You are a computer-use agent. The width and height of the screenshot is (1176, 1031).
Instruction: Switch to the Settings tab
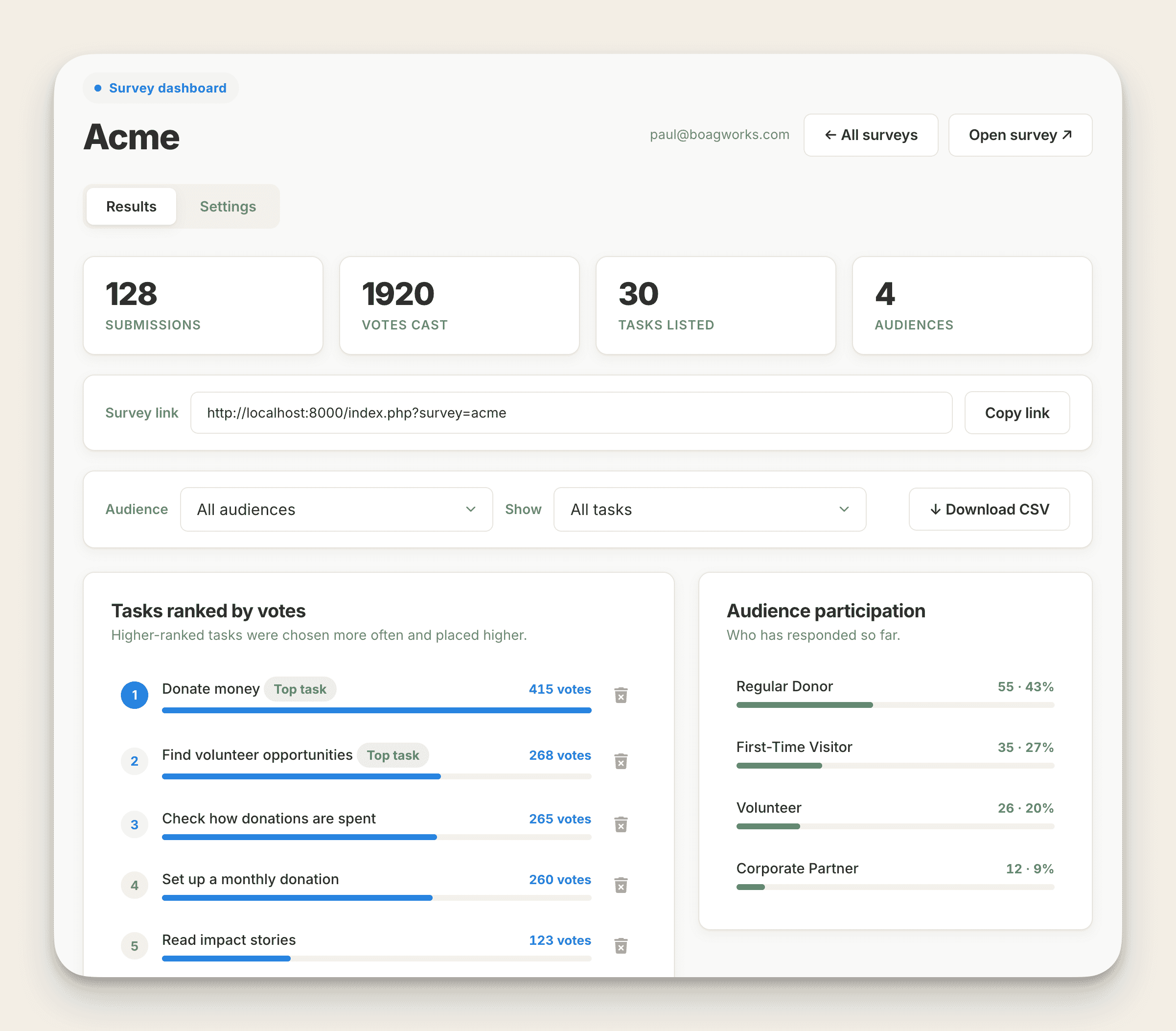pos(228,207)
